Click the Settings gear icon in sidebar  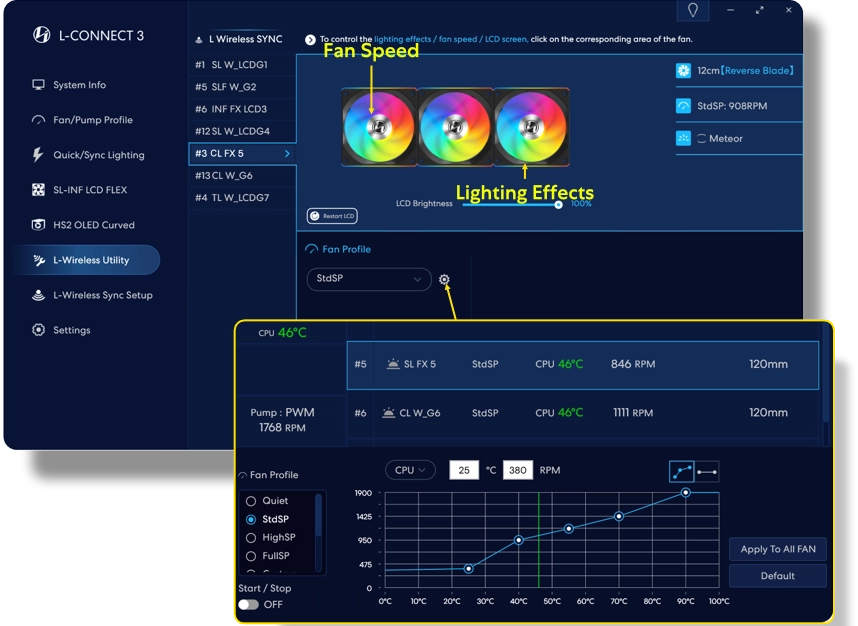coord(38,330)
